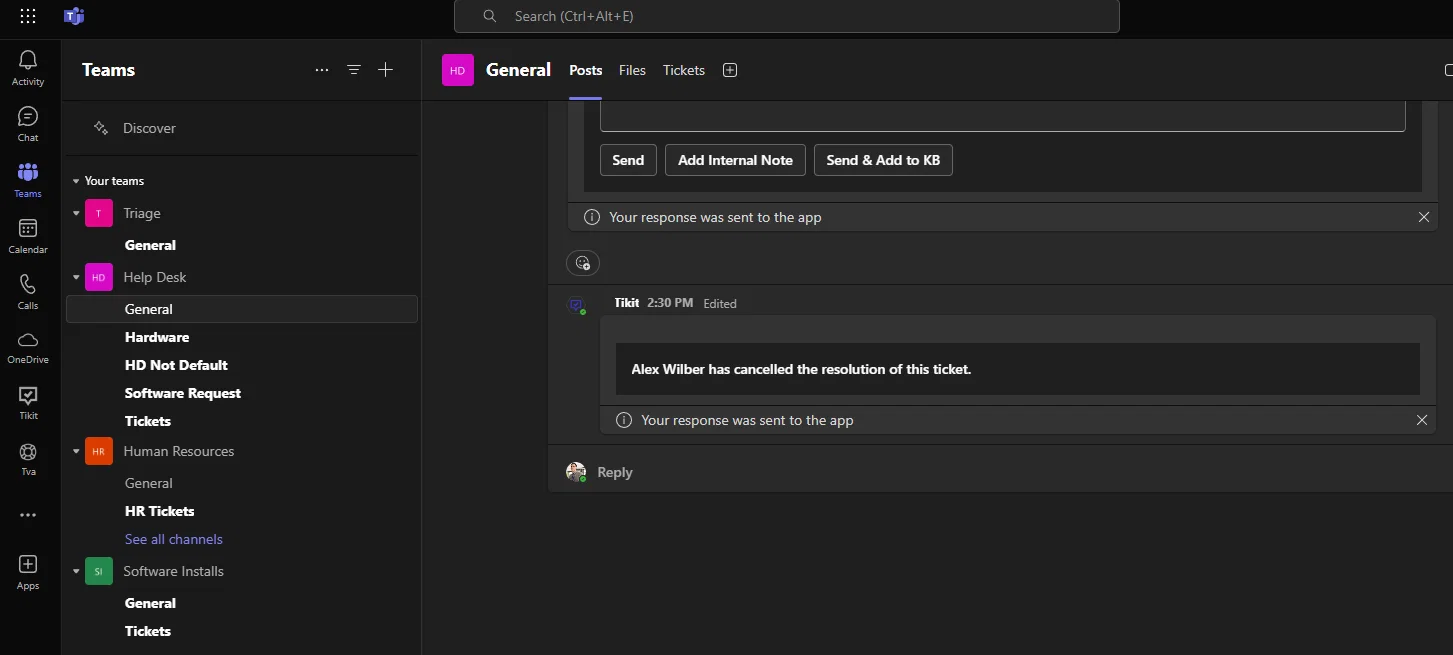This screenshot has width=1453, height=655.
Task: Switch to the Files tab
Action: coord(632,70)
